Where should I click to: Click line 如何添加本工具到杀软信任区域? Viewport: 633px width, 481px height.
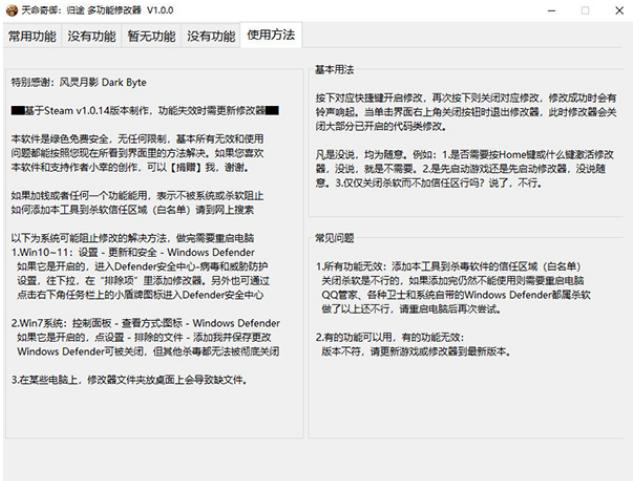[132, 210]
